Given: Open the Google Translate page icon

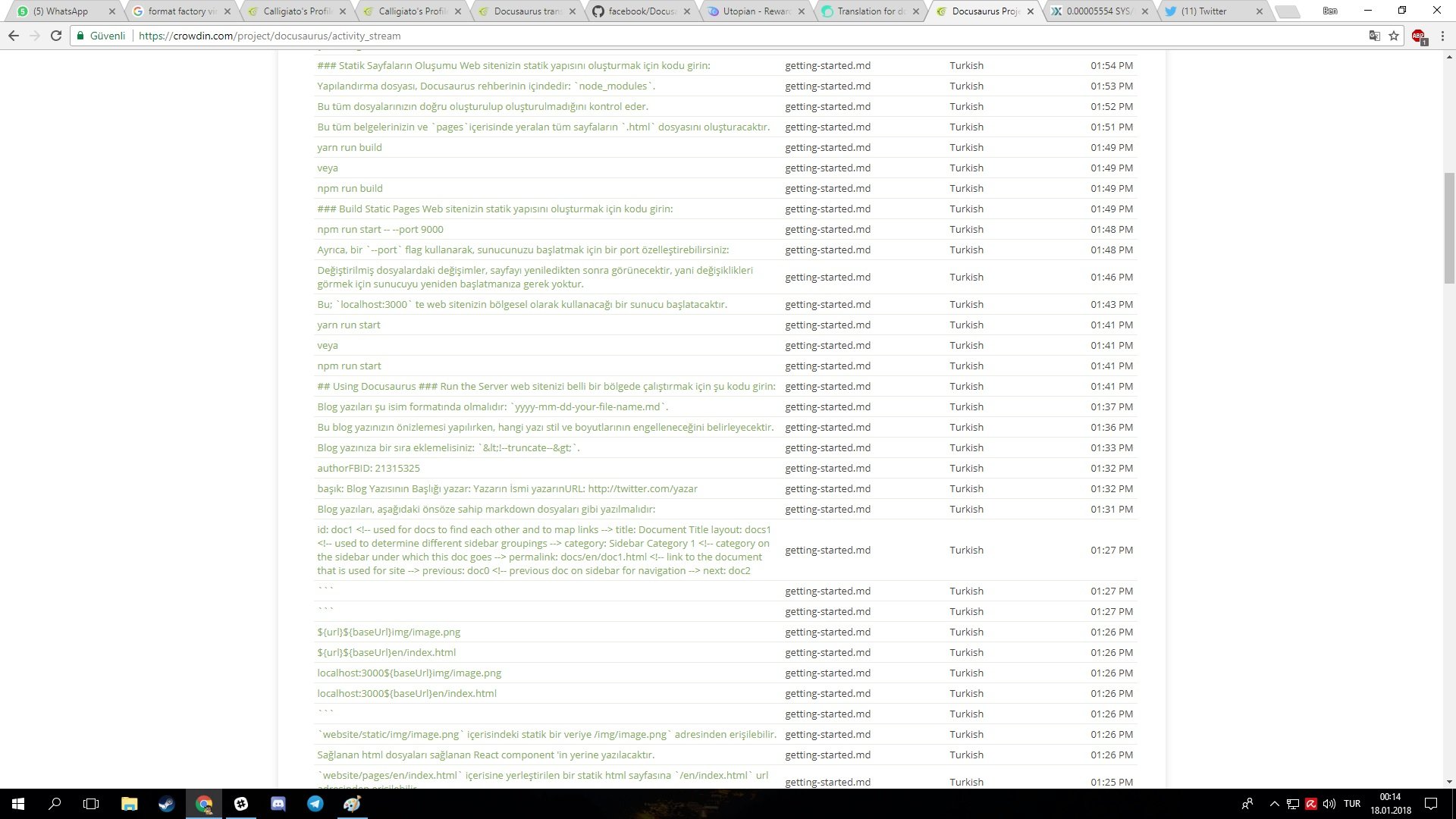Looking at the screenshot, I should (x=1374, y=36).
